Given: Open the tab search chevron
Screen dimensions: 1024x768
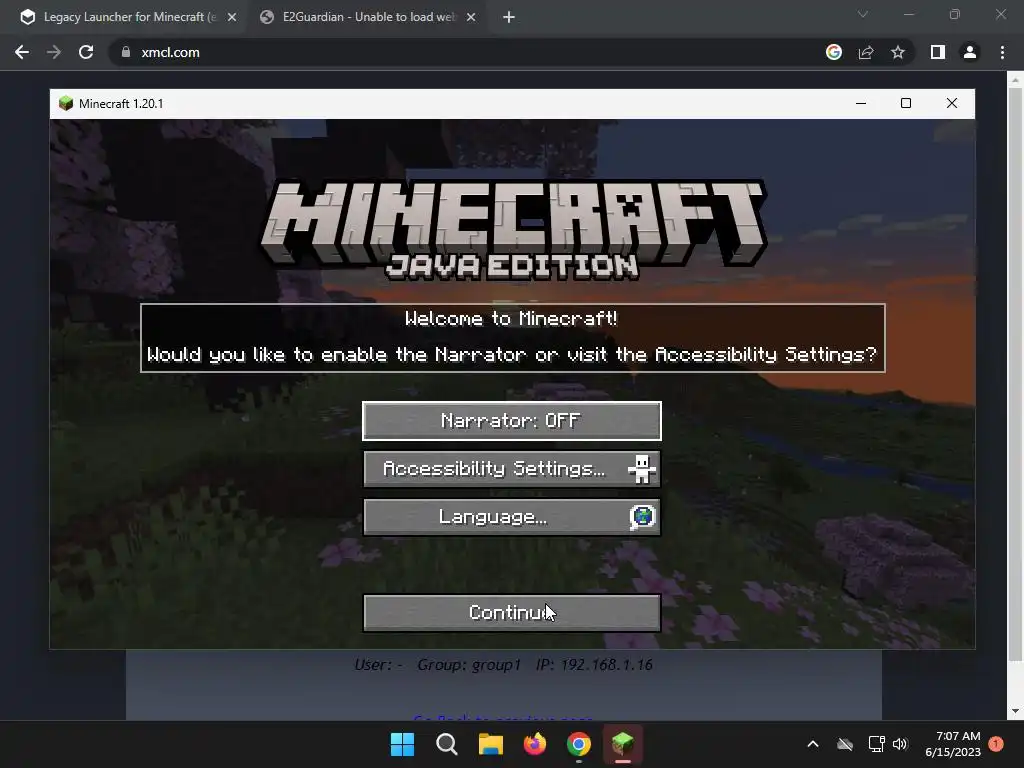Looking at the screenshot, I should (863, 14).
